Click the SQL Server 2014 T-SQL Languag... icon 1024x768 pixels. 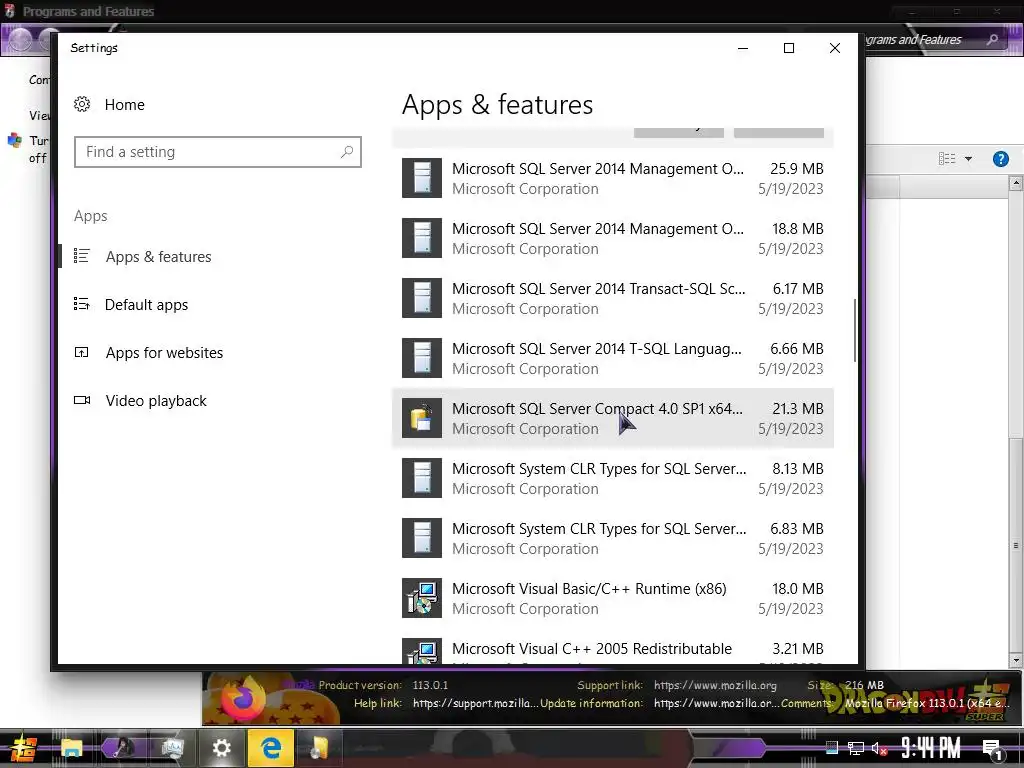tap(422, 358)
